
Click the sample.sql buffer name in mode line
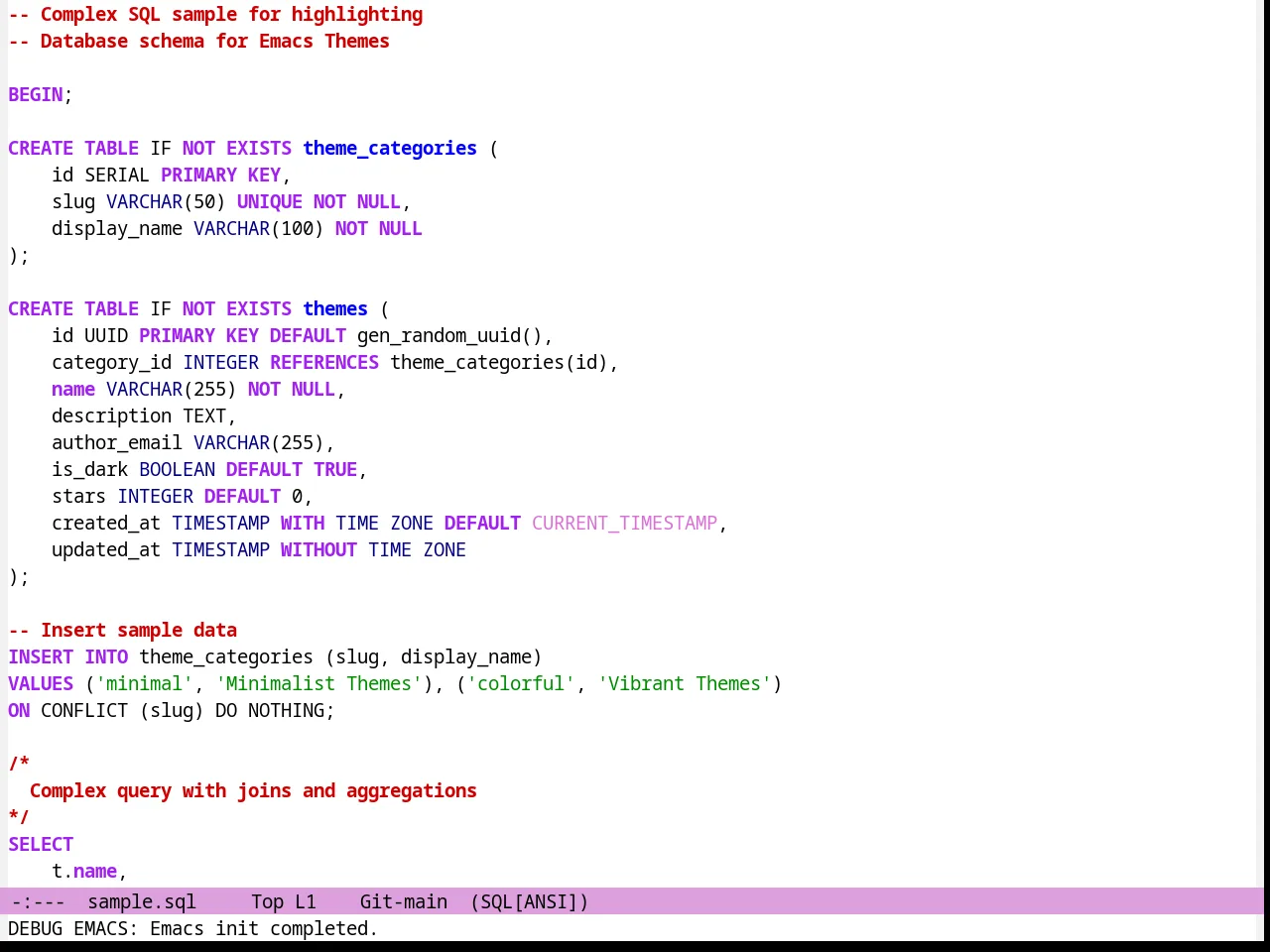tap(142, 901)
